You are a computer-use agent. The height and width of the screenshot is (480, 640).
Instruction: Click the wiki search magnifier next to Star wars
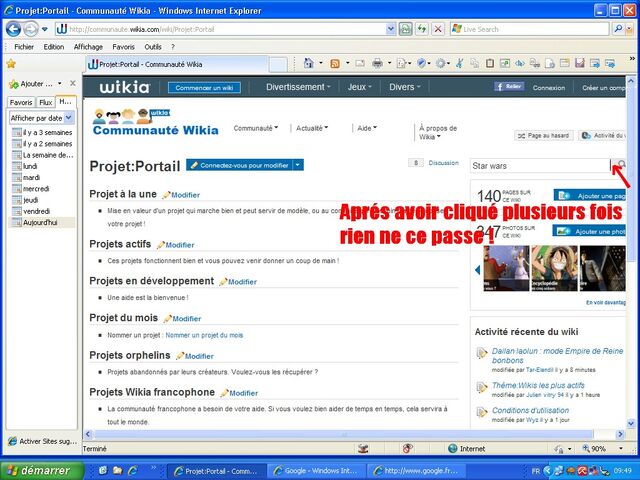coord(621,164)
